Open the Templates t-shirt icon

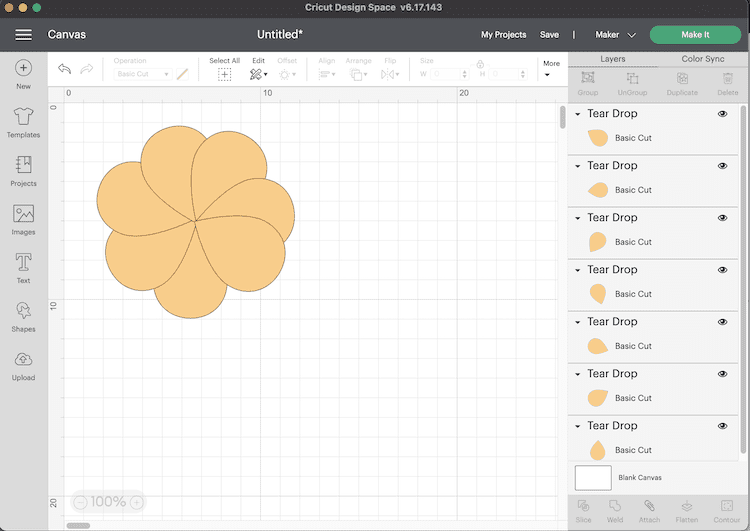tap(23, 118)
